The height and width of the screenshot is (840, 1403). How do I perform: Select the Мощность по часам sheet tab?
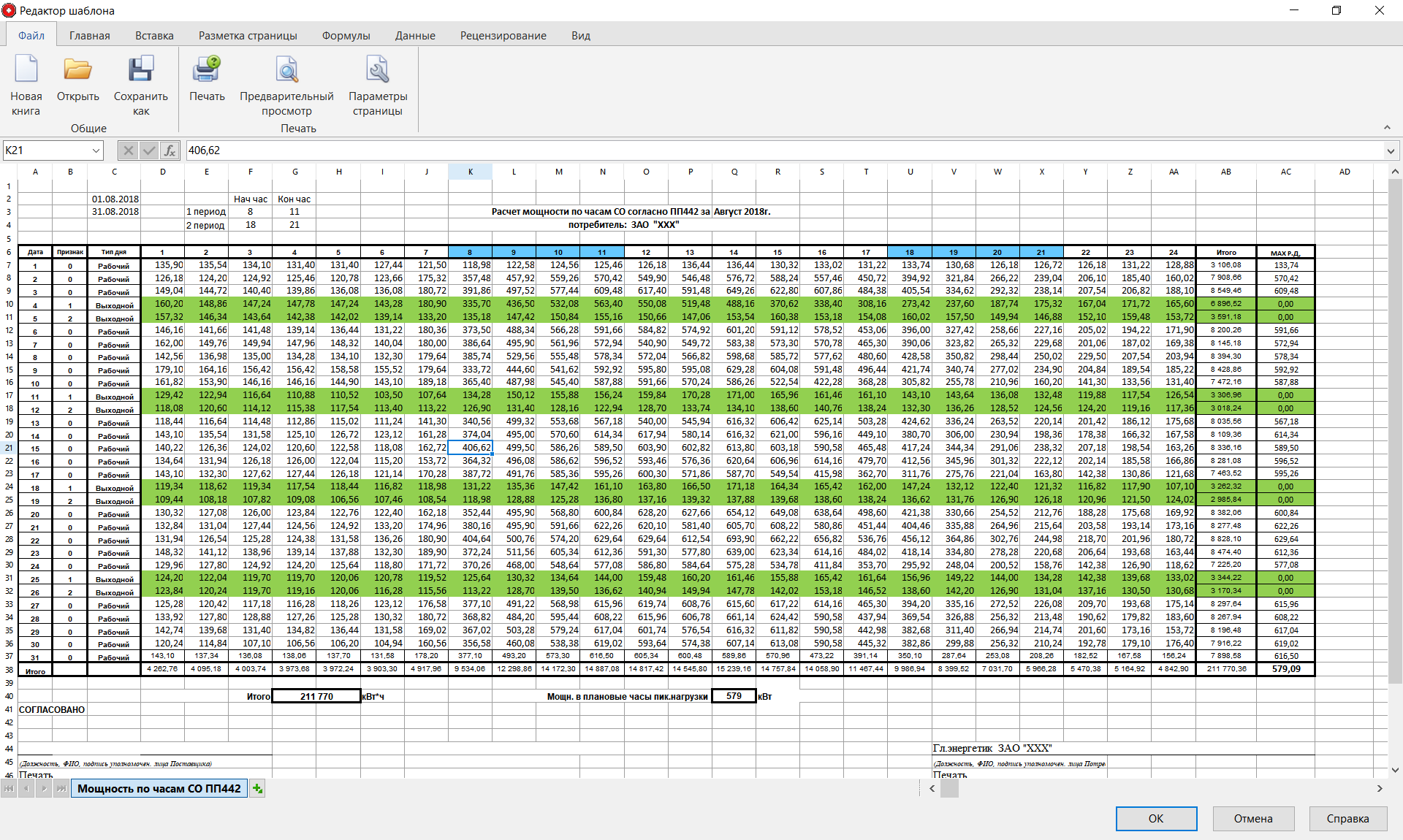[x=159, y=788]
